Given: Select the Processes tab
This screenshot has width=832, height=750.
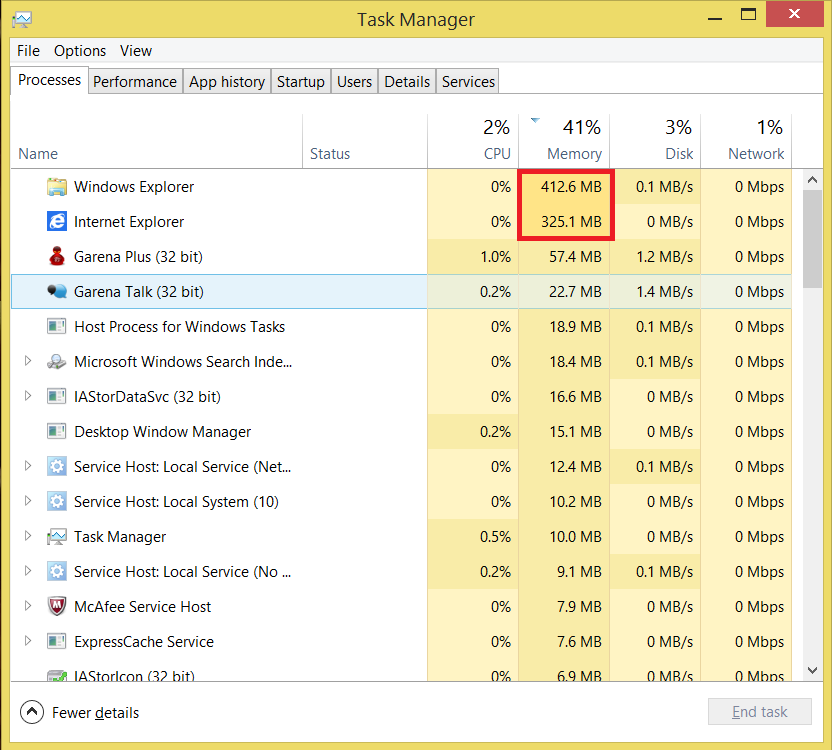Looking at the screenshot, I should (49, 80).
